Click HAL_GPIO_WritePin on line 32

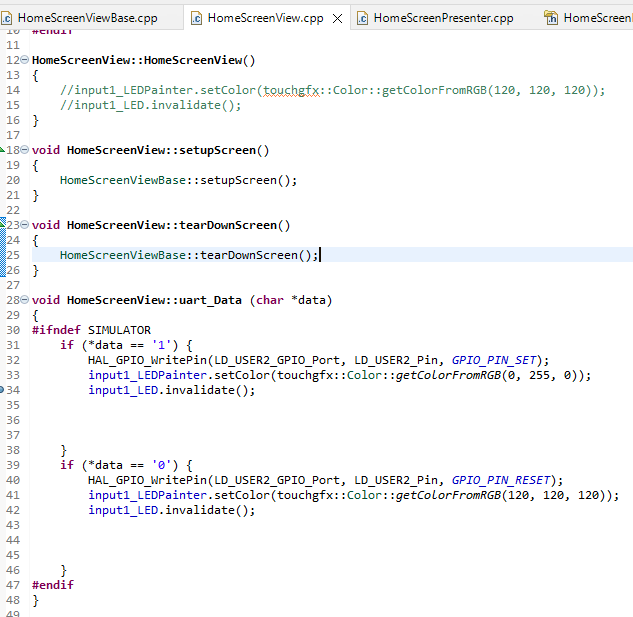pyautogui.click(x=147, y=360)
